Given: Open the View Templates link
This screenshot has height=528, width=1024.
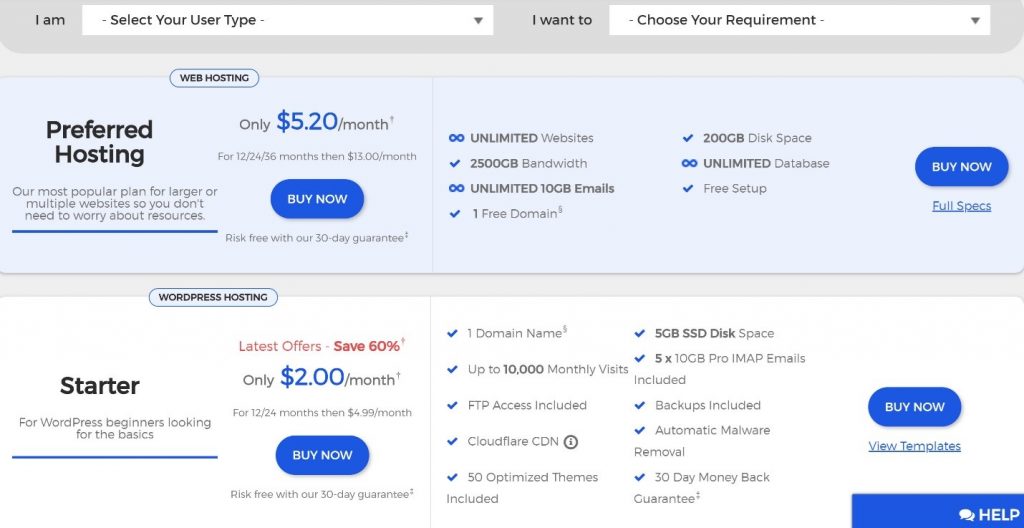Looking at the screenshot, I should click(x=914, y=446).
